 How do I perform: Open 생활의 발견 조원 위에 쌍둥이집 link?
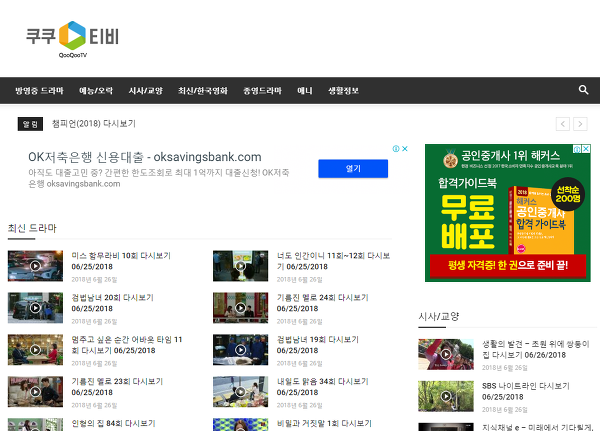pyautogui.click(x=536, y=349)
